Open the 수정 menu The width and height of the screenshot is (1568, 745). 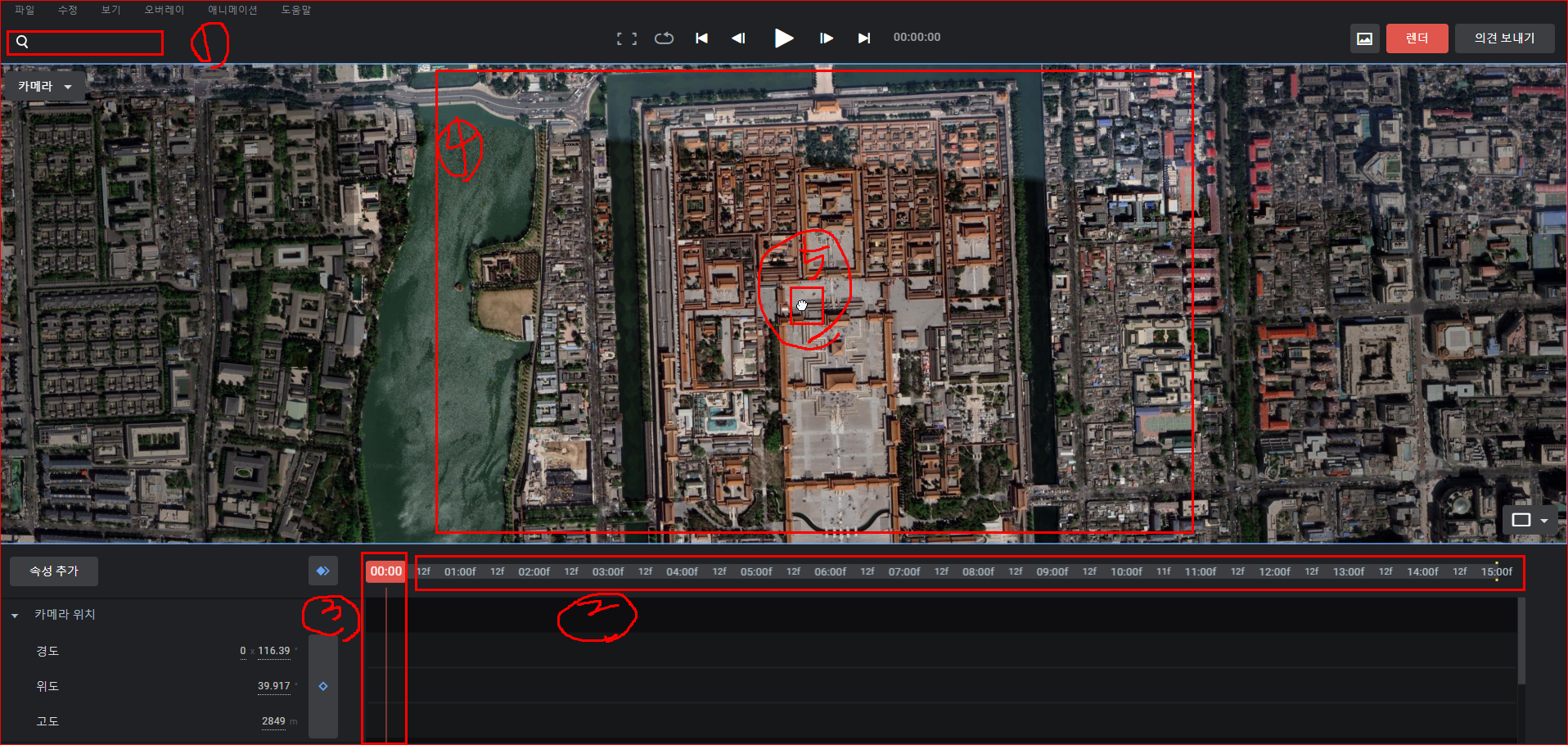[68, 10]
